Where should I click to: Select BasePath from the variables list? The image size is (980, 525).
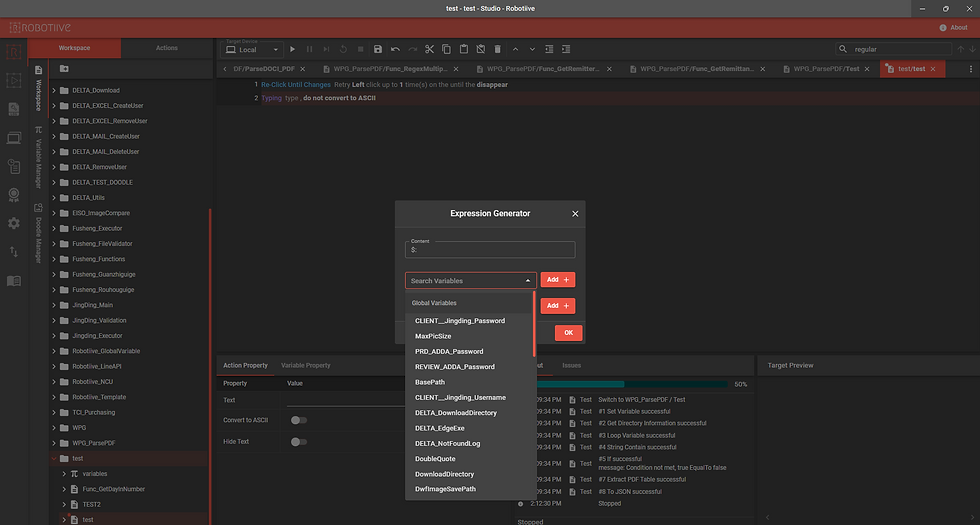(430, 382)
